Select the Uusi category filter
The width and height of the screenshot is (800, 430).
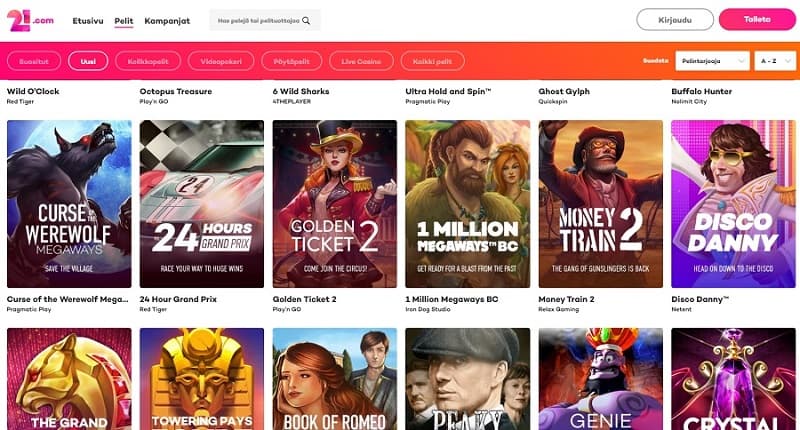click(x=88, y=61)
